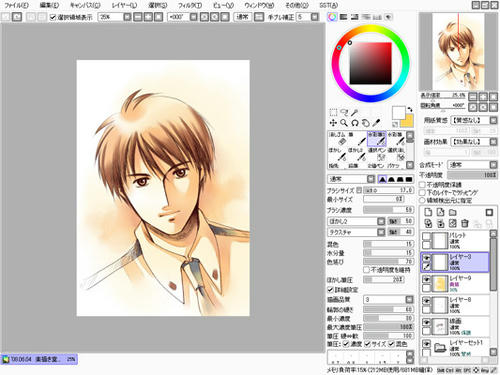Click the trash icon to delete layer
Image resolution: width=500 pixels, height=375 pixels.
click(465, 223)
